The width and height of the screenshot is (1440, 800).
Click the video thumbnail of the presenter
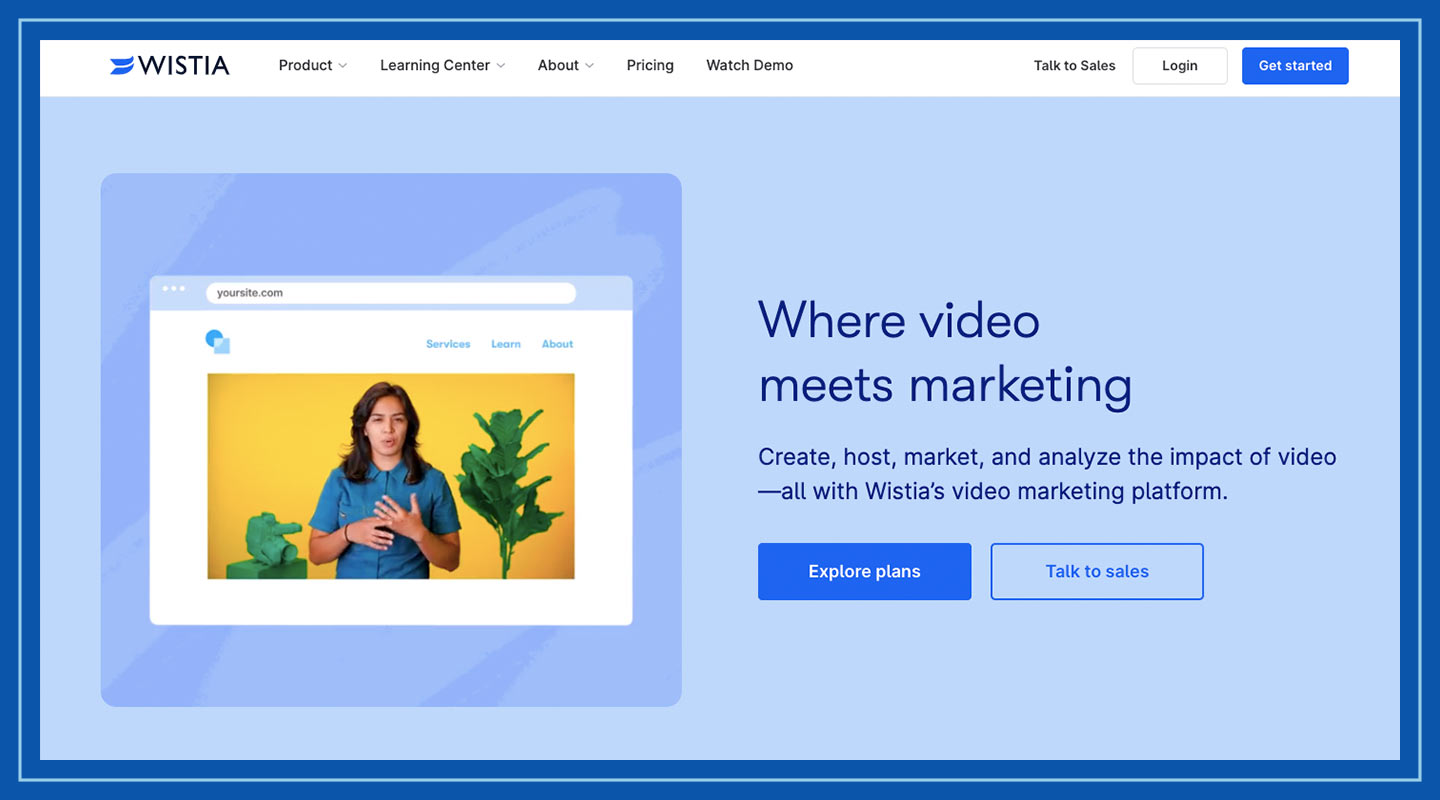click(390, 476)
